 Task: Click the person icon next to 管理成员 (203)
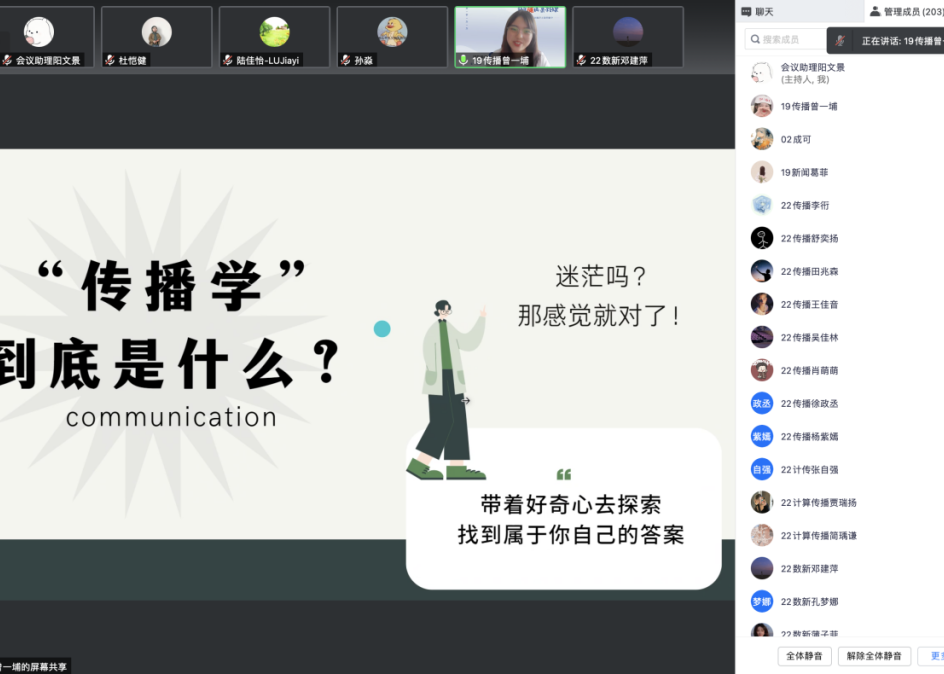click(x=875, y=11)
